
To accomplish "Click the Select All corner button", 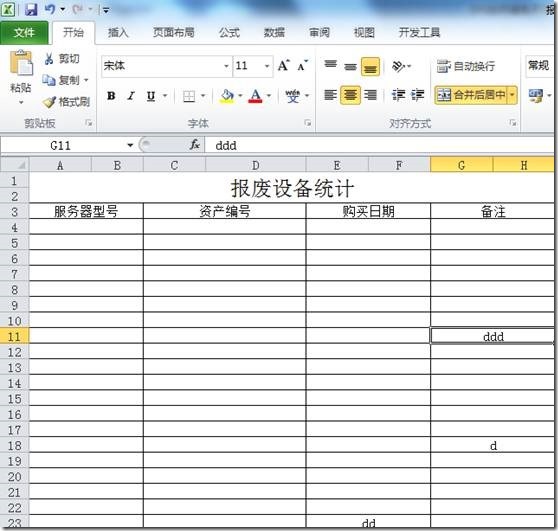I will tap(15, 165).
